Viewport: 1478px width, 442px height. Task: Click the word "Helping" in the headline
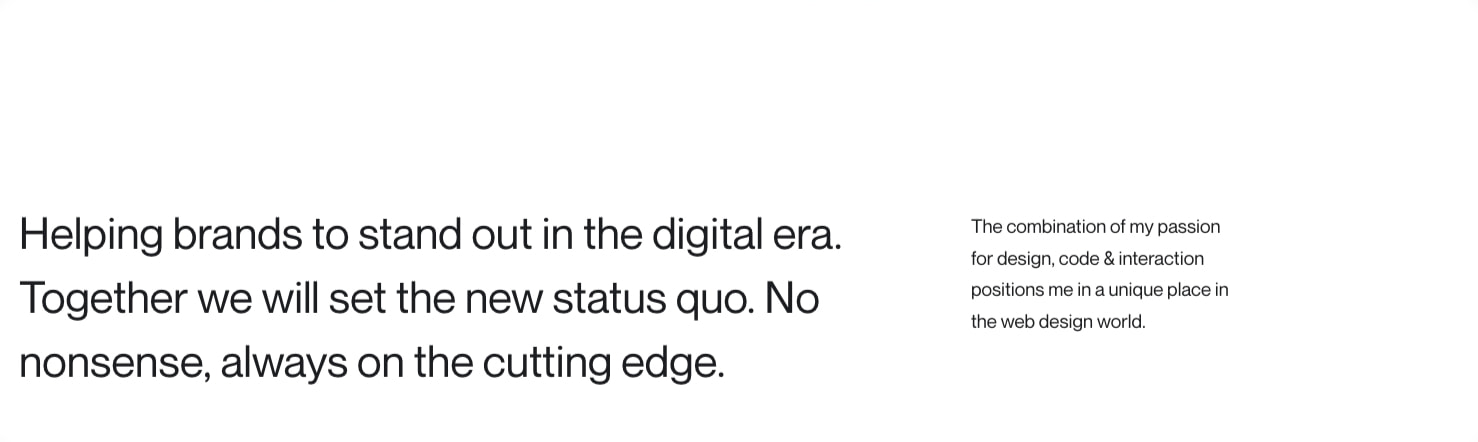91,236
